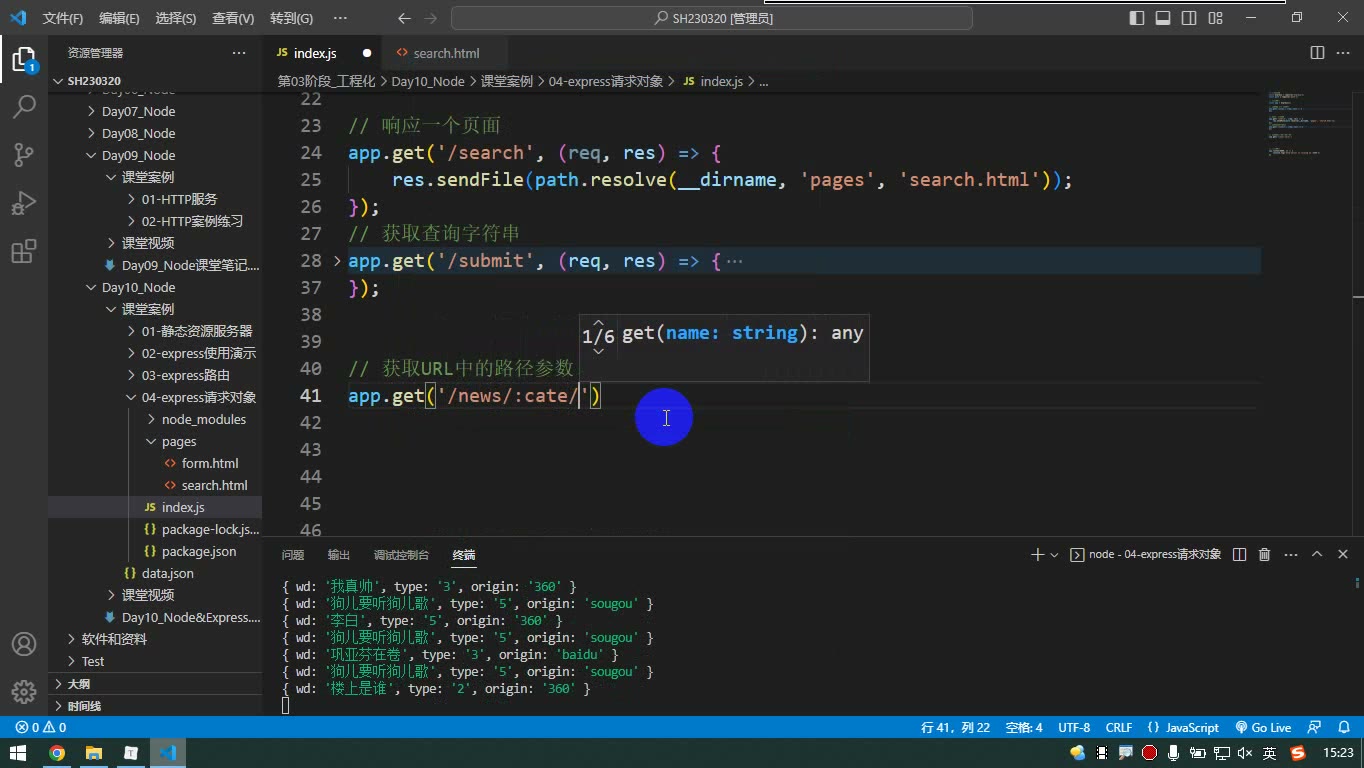Viewport: 1364px width, 768px height.
Task: Open notifications bell in status bar
Action: pyautogui.click(x=1342, y=728)
